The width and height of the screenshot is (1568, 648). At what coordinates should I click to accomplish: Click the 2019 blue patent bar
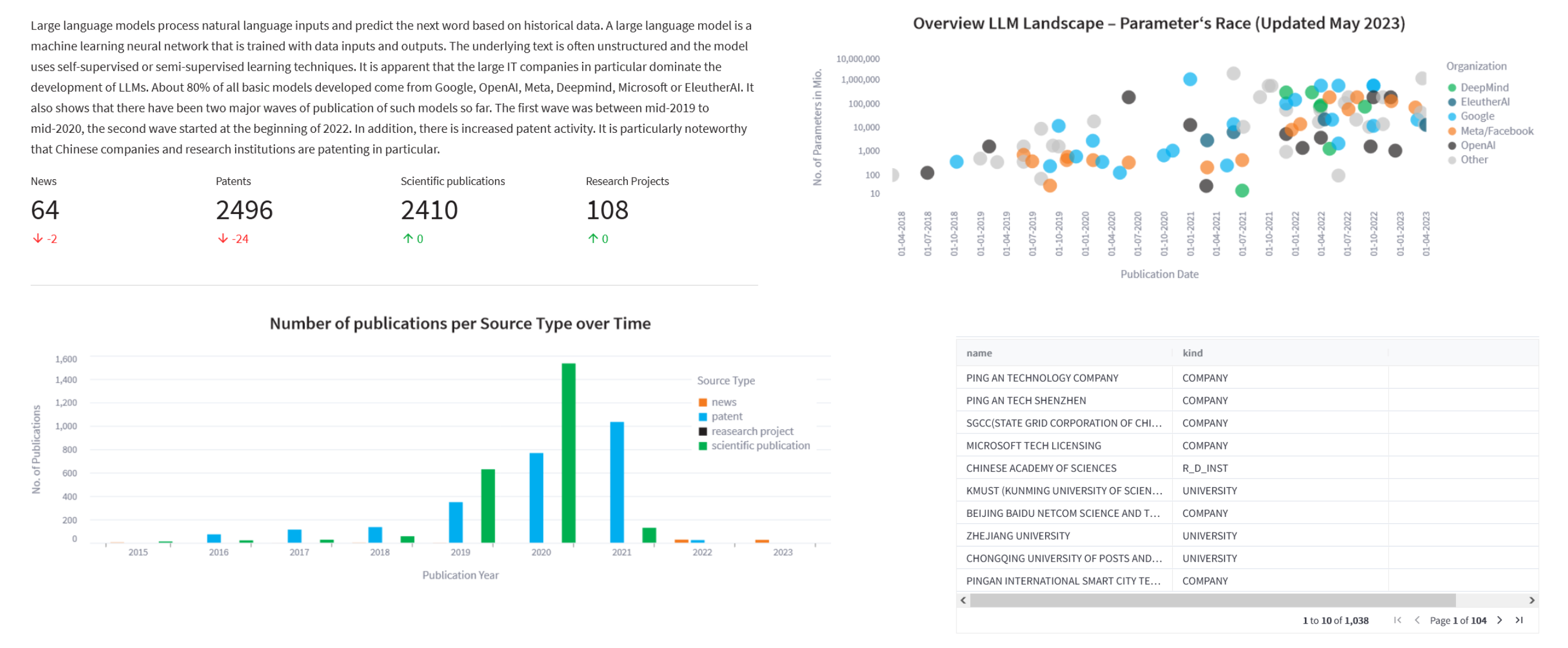tap(456, 522)
